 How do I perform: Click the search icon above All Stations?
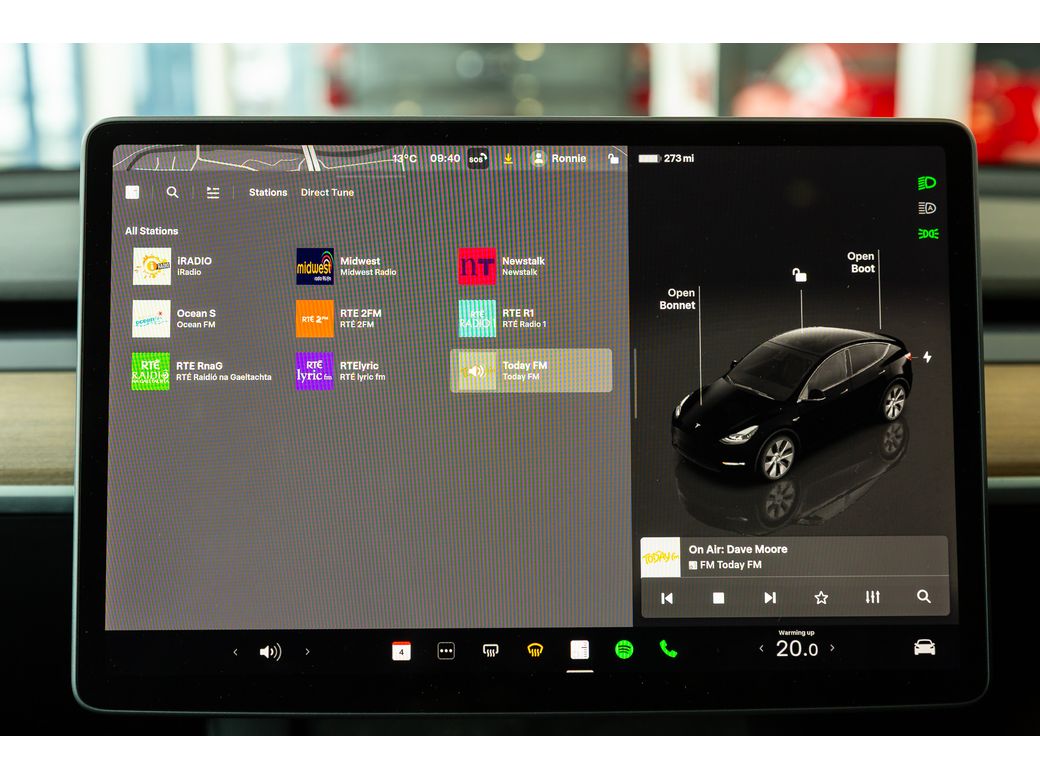coord(173,192)
